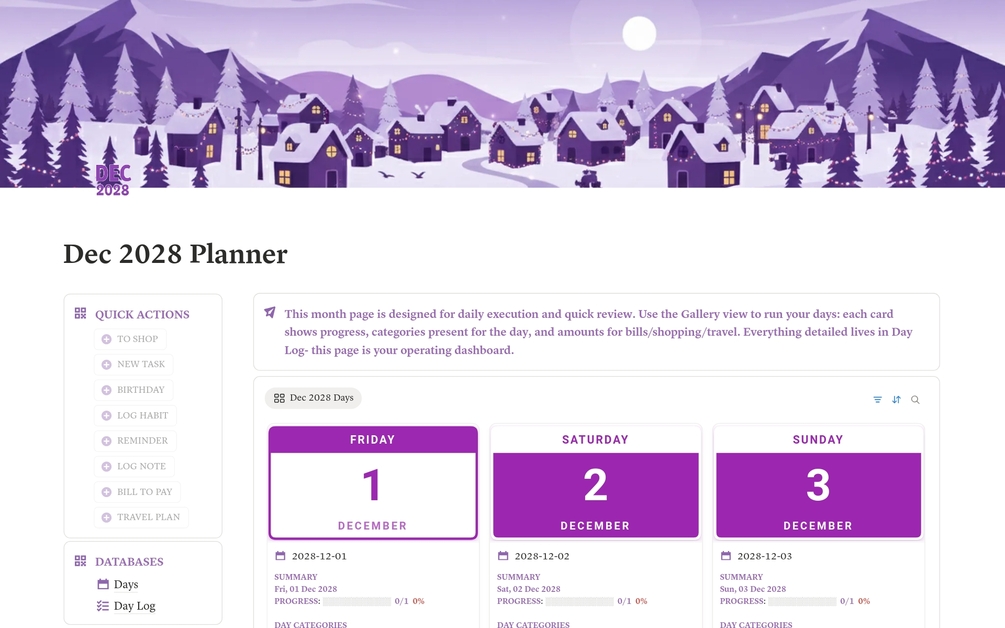Create a NEW TASK entry
The width and height of the screenshot is (1005, 628).
(x=133, y=364)
